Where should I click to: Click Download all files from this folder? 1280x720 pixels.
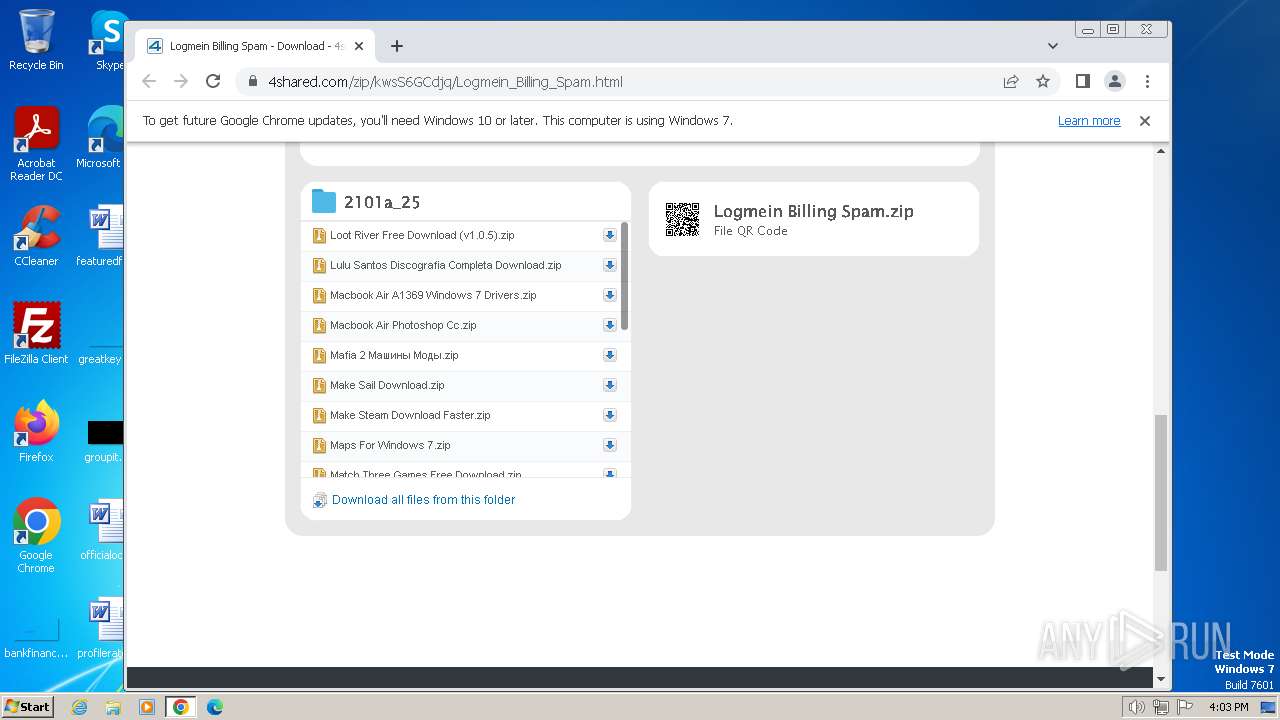[423, 500]
